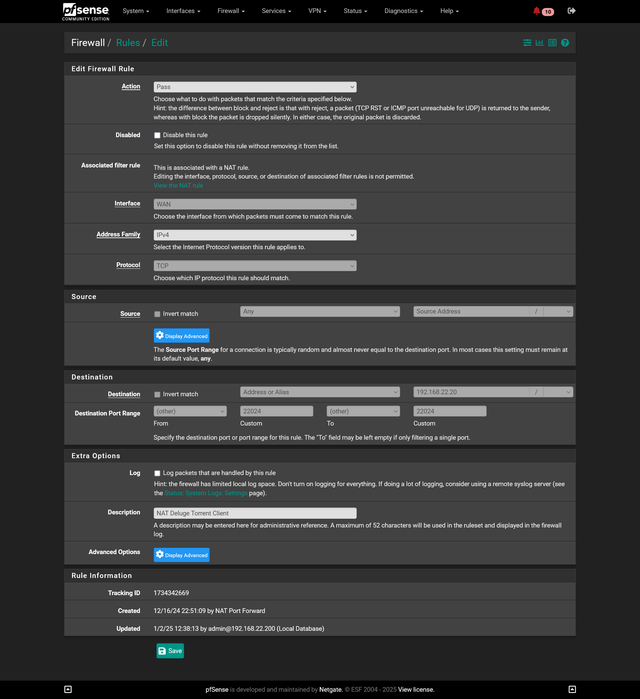Click the Interface field label
This screenshot has width=640, height=699.
127,204
